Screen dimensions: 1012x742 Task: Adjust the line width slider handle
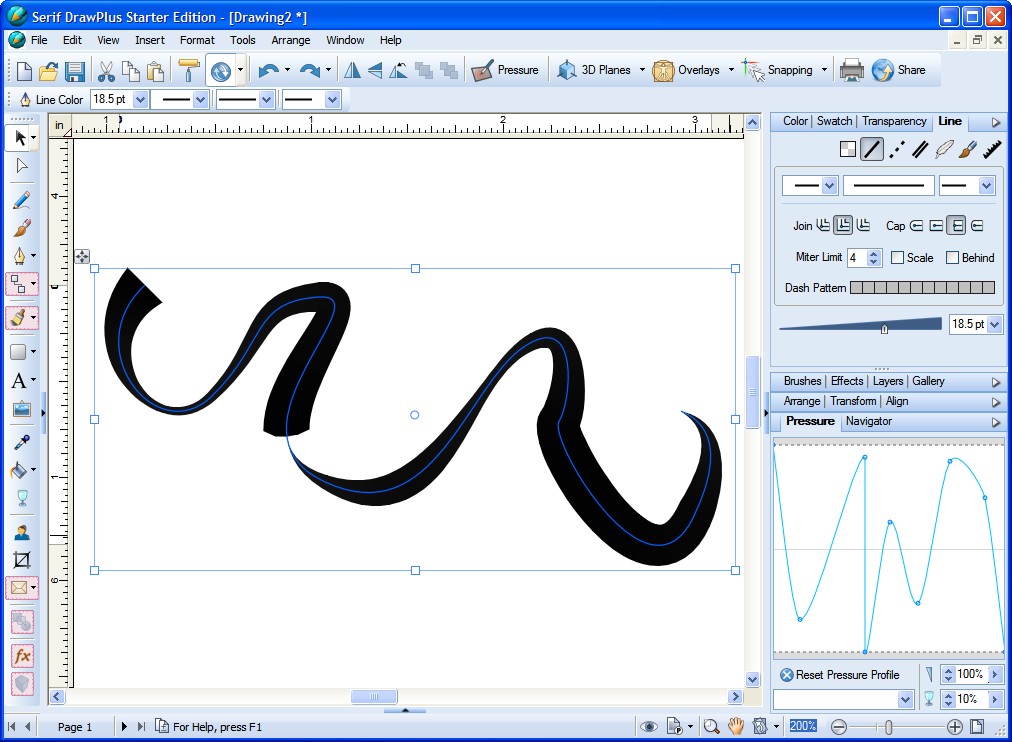(x=884, y=328)
